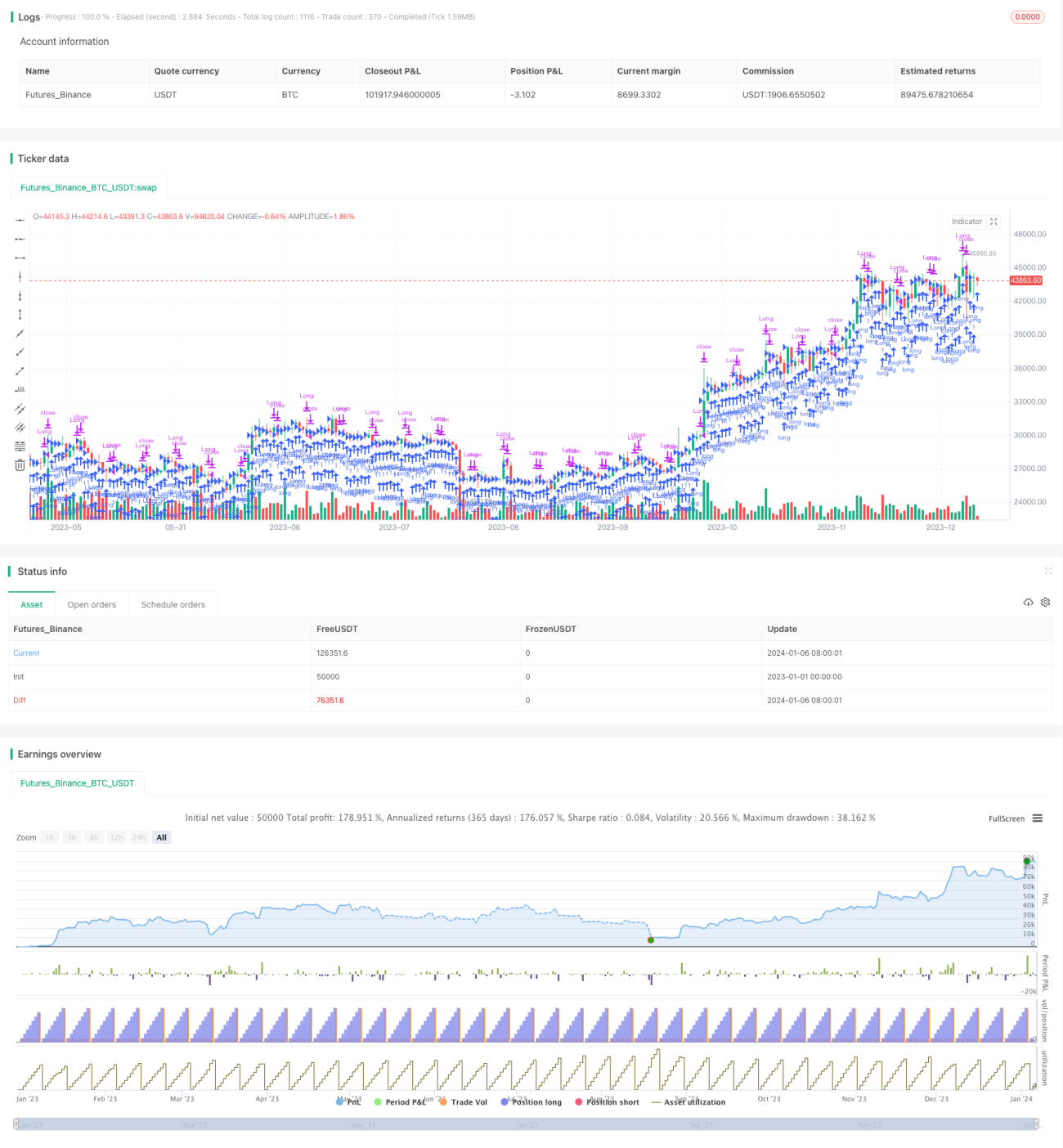Image resolution: width=1063 pixels, height=1148 pixels.
Task: Delete all chart drawings with trash icon
Action: tap(20, 465)
